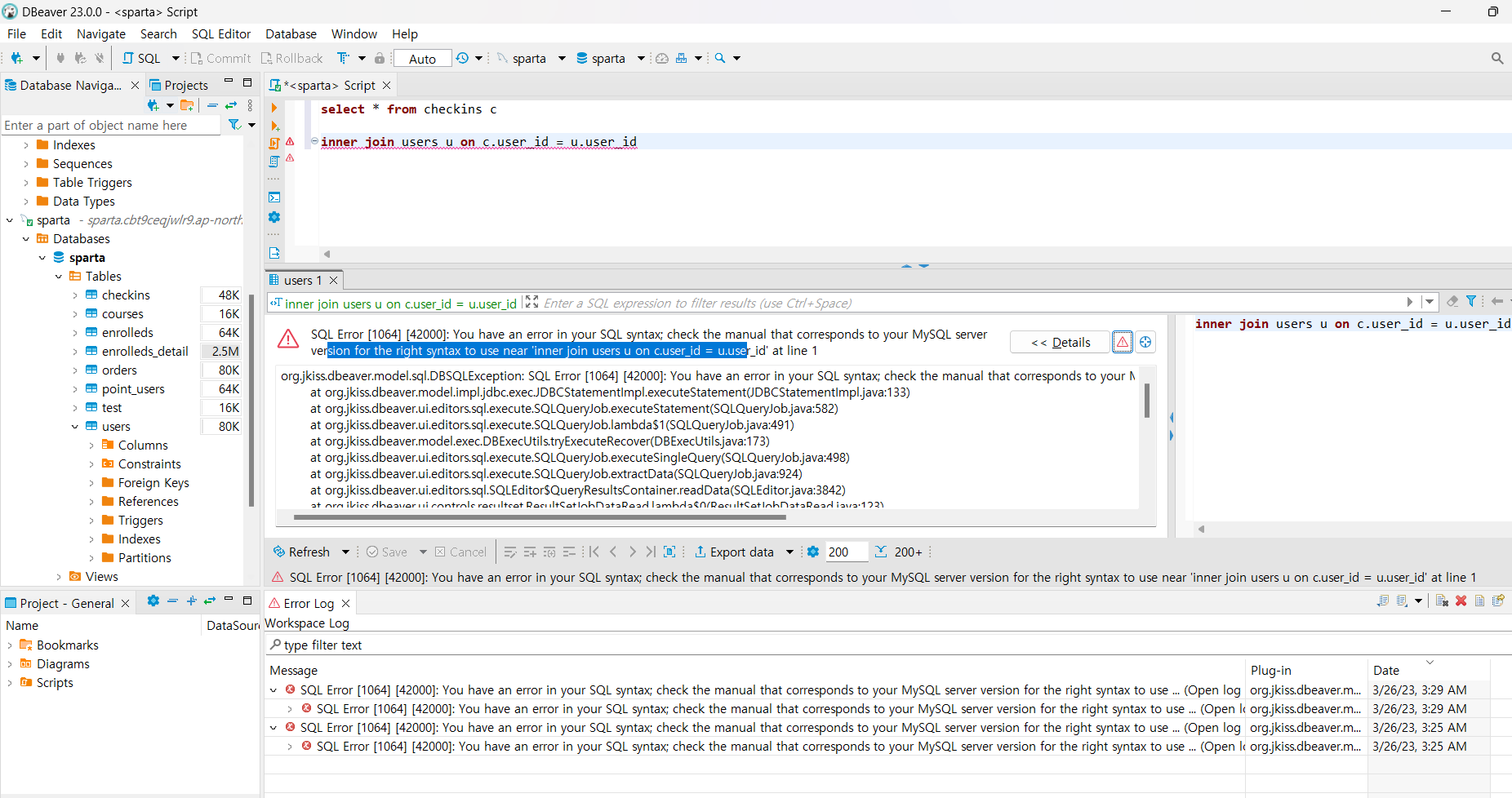Click Explain execution plan icon in editor

coord(274,162)
